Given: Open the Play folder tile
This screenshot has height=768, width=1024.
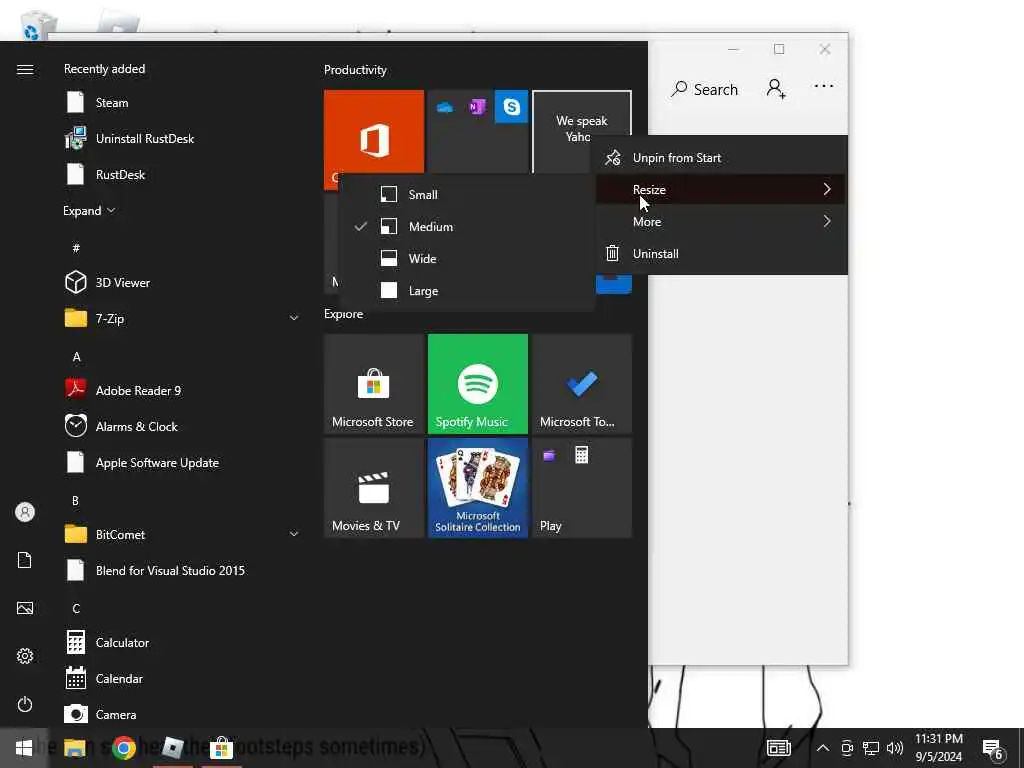Looking at the screenshot, I should coord(582,488).
